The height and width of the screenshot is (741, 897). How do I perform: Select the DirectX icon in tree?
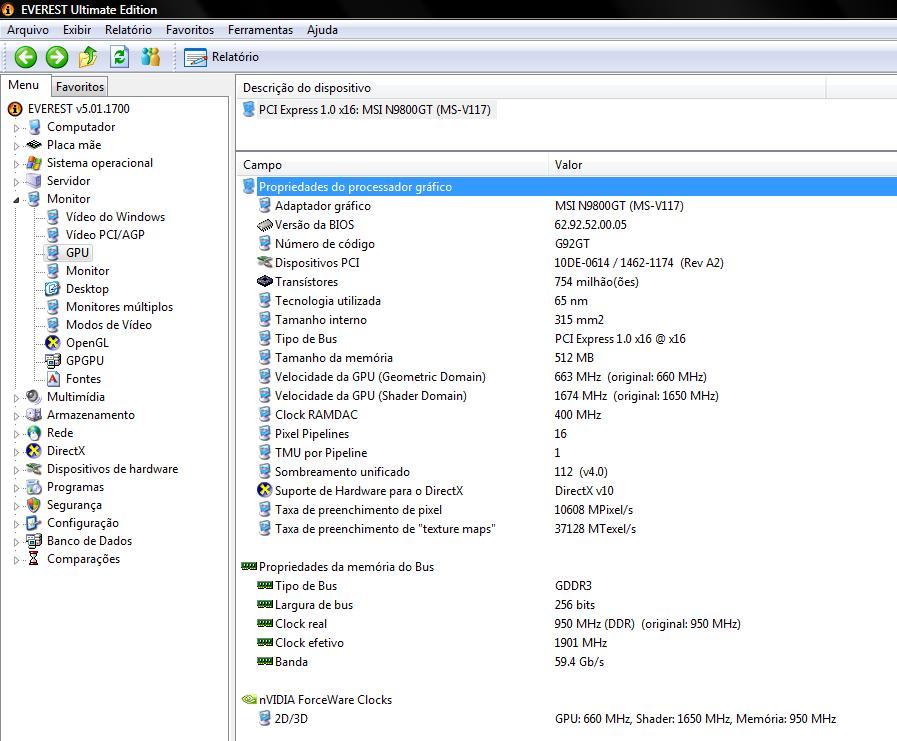(34, 451)
